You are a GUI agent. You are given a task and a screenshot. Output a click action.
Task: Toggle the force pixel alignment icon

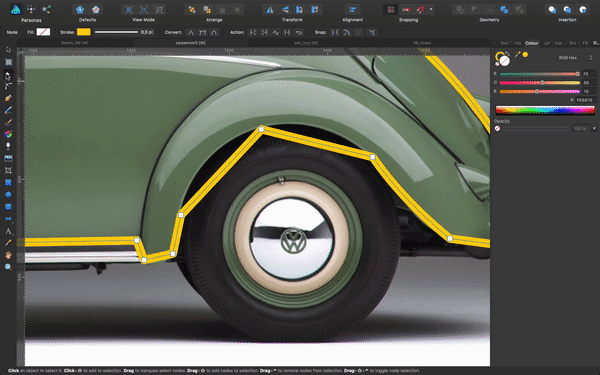406,10
